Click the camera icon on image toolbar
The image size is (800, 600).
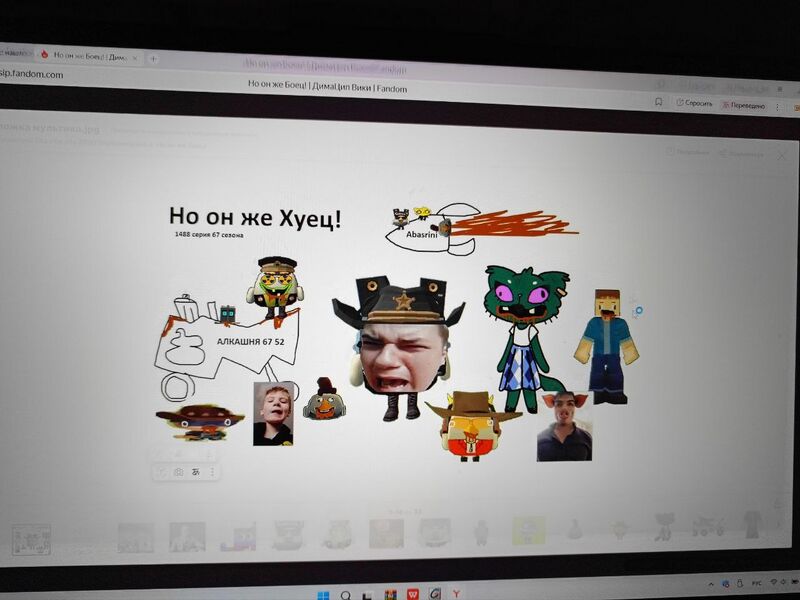coord(178,472)
